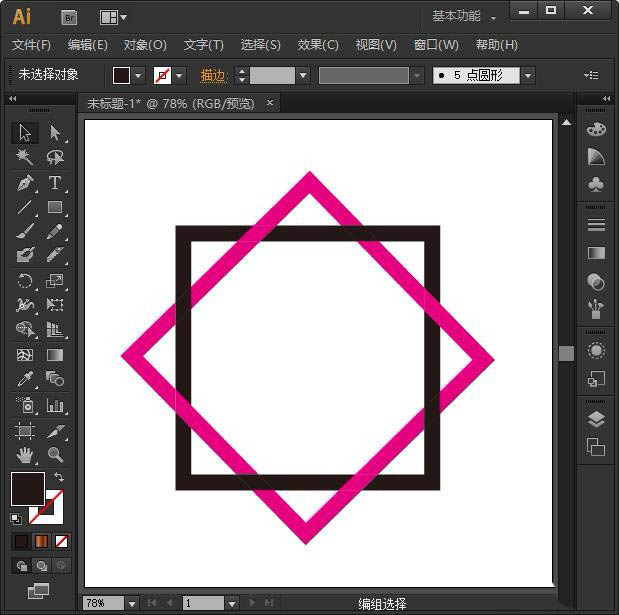This screenshot has width=619, height=615.
Task: Open the 效果(C) menu
Action: click(x=318, y=45)
